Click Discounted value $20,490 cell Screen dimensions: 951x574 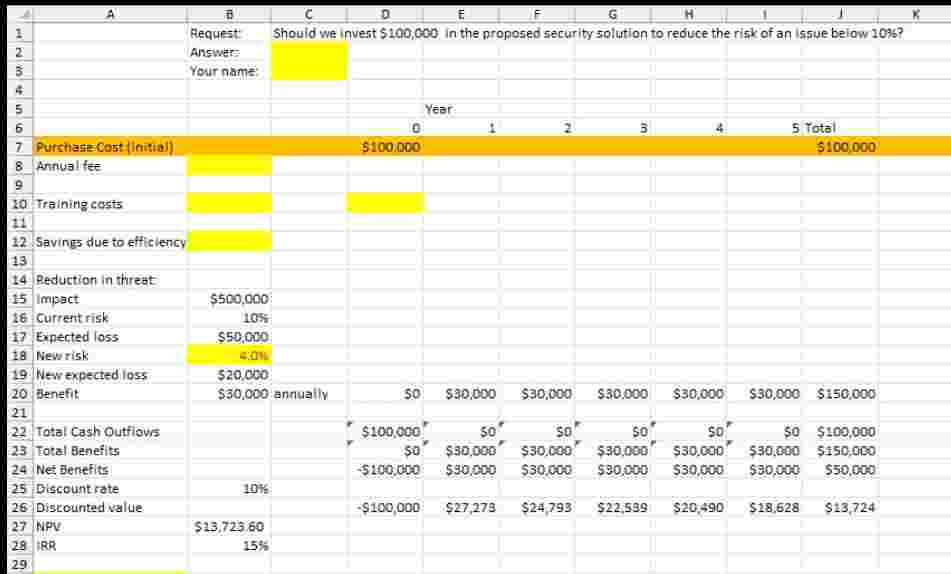pyautogui.click(x=698, y=507)
